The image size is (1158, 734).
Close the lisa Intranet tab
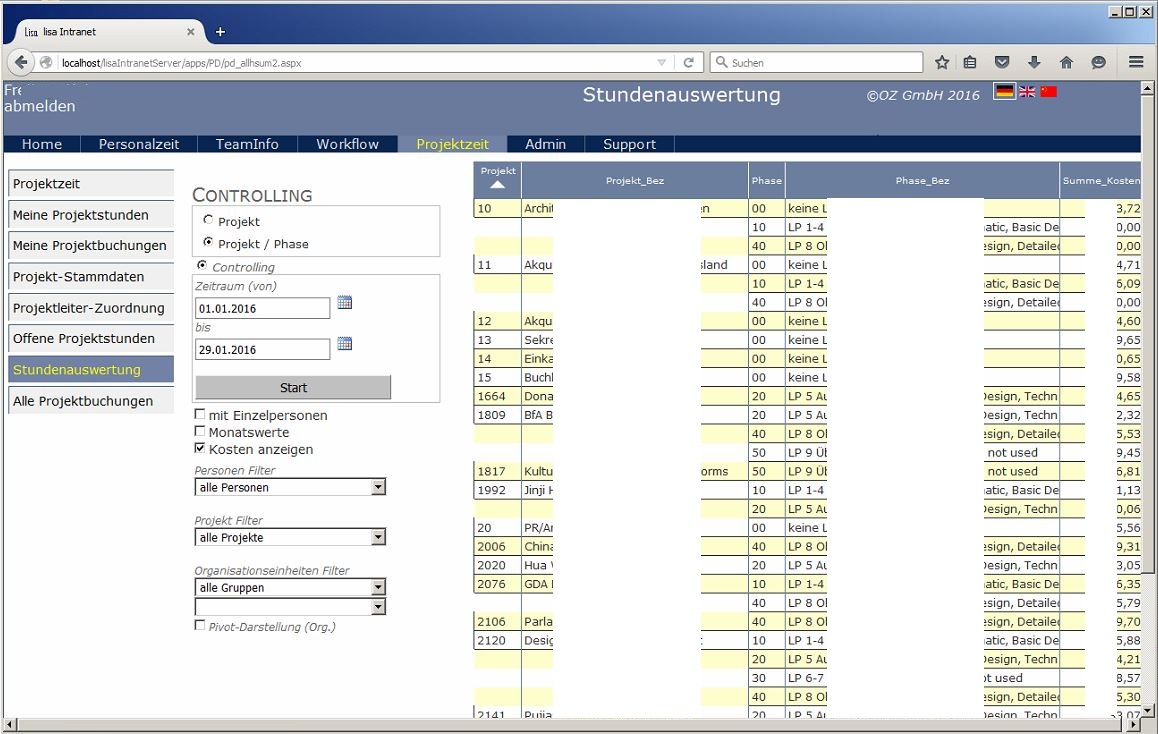coord(191,32)
